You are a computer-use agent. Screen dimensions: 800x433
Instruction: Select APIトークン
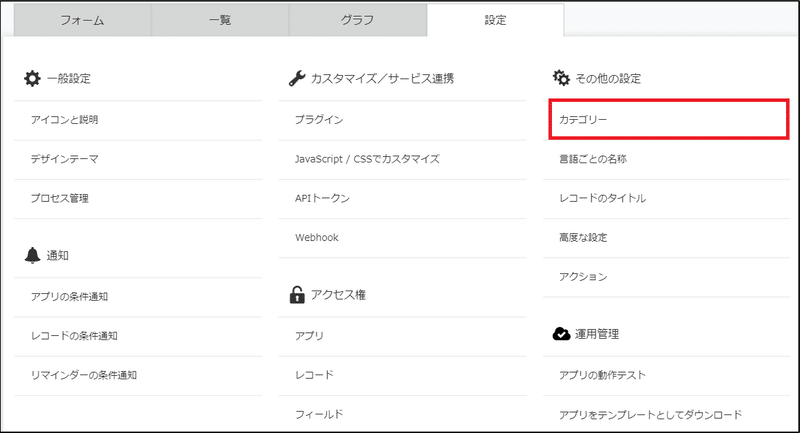pyautogui.click(x=403, y=198)
